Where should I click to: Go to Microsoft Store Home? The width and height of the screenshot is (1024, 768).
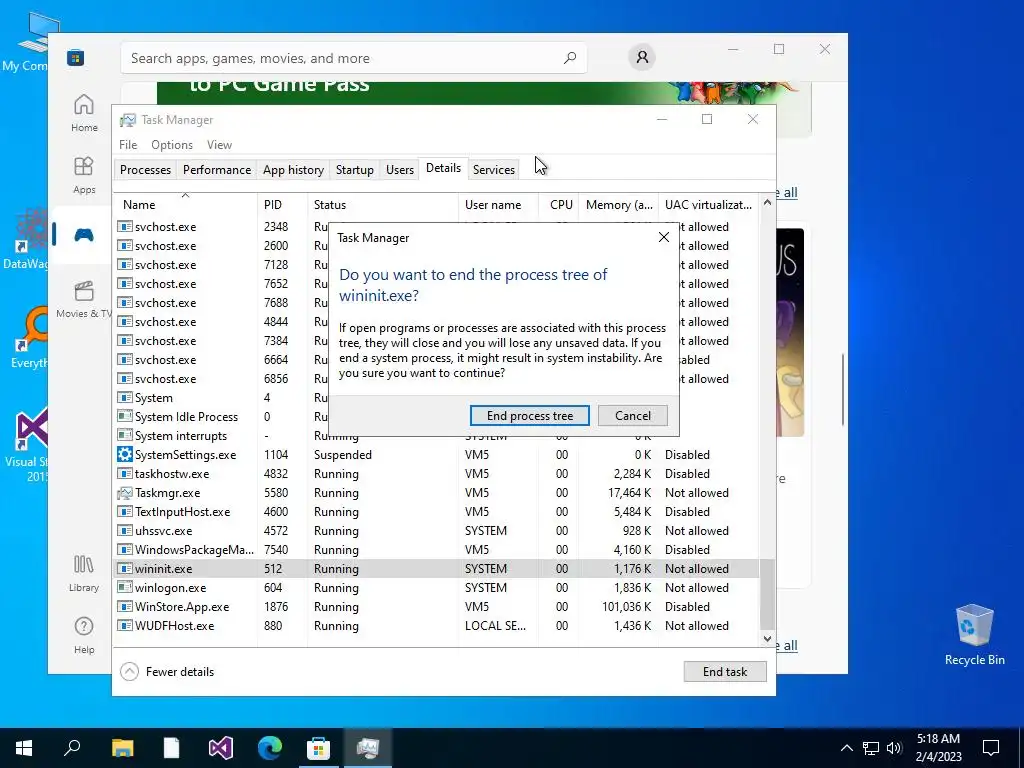pos(84,113)
